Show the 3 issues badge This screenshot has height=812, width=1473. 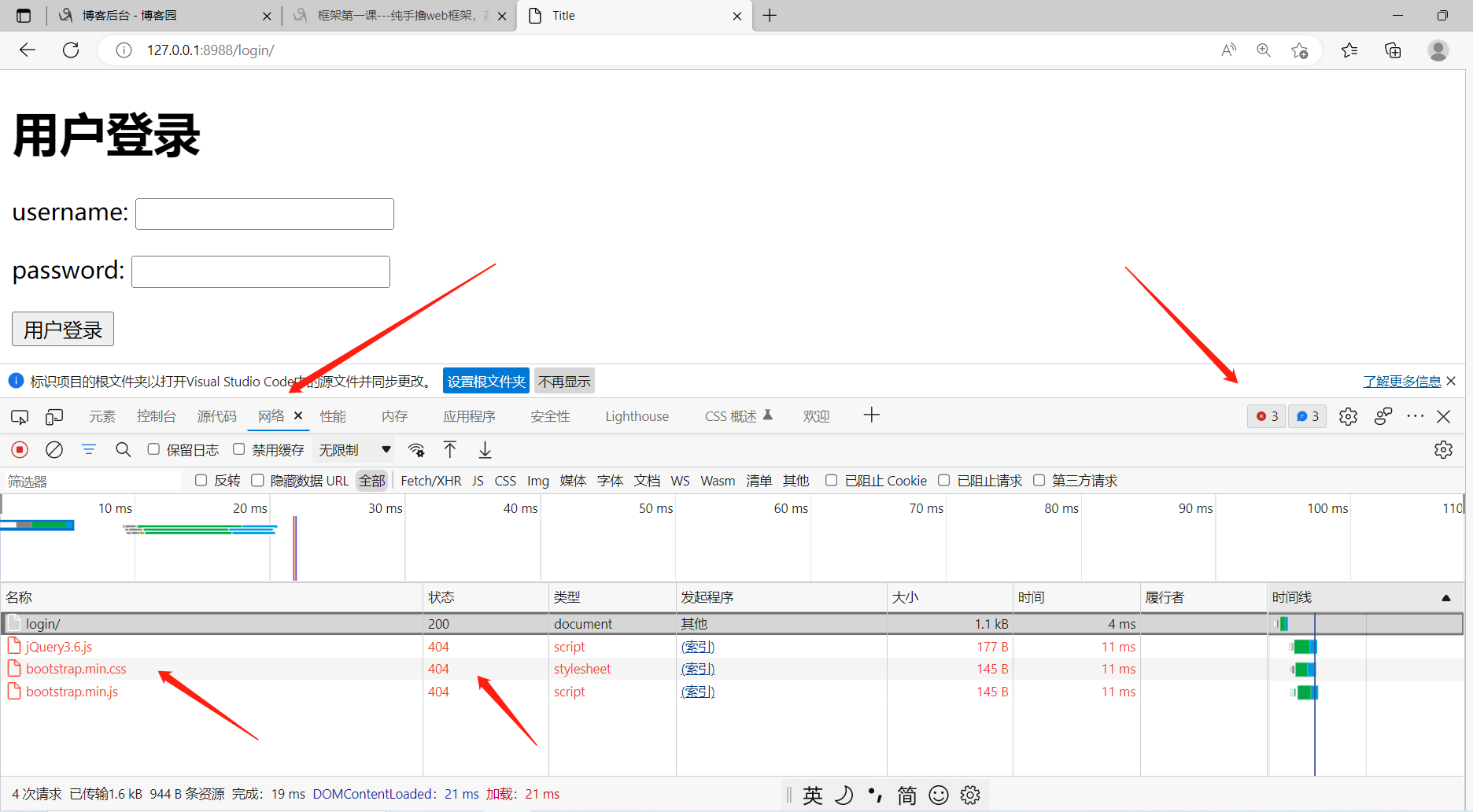pos(1308,416)
